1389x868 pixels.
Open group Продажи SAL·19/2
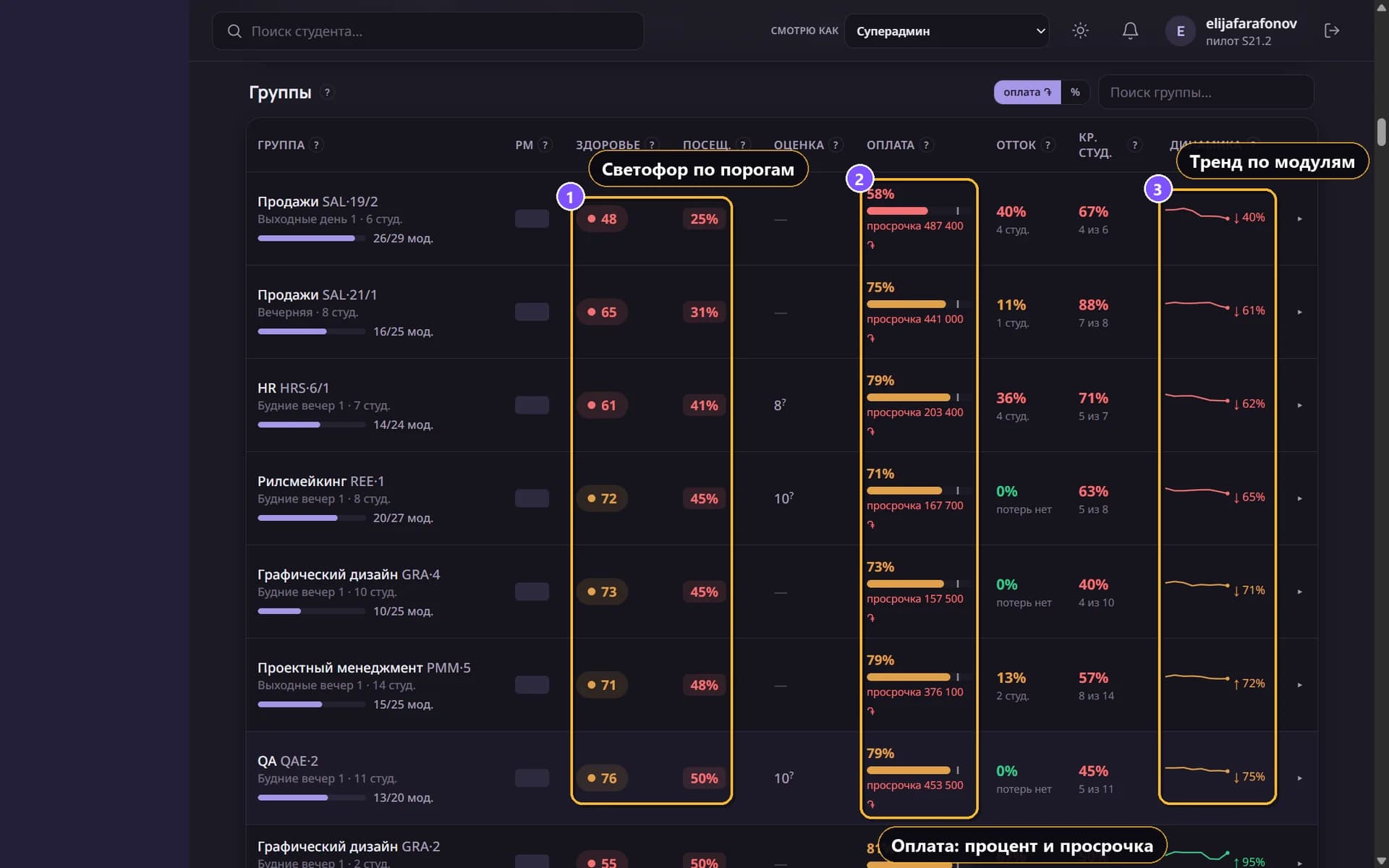(318, 202)
